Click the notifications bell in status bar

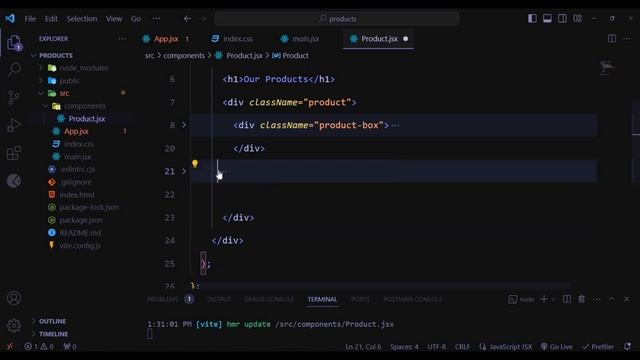[x=628, y=347]
